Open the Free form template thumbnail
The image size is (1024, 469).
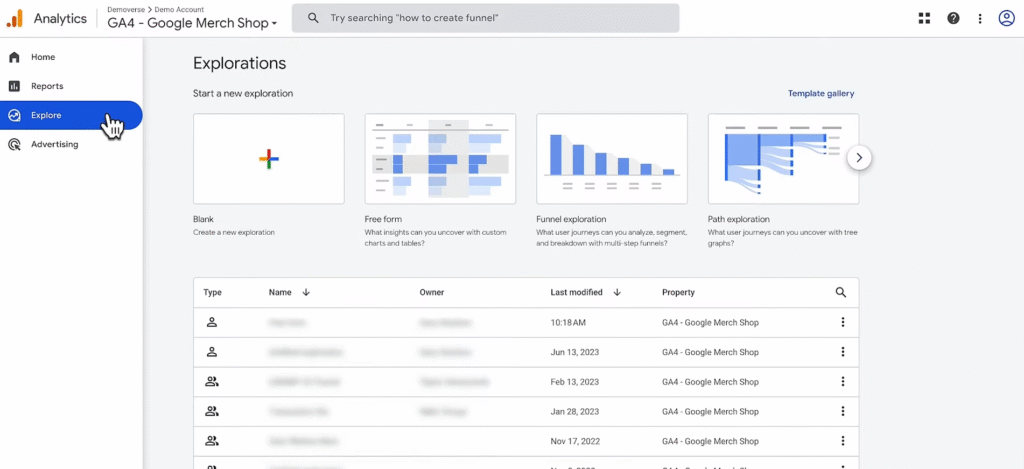point(440,159)
